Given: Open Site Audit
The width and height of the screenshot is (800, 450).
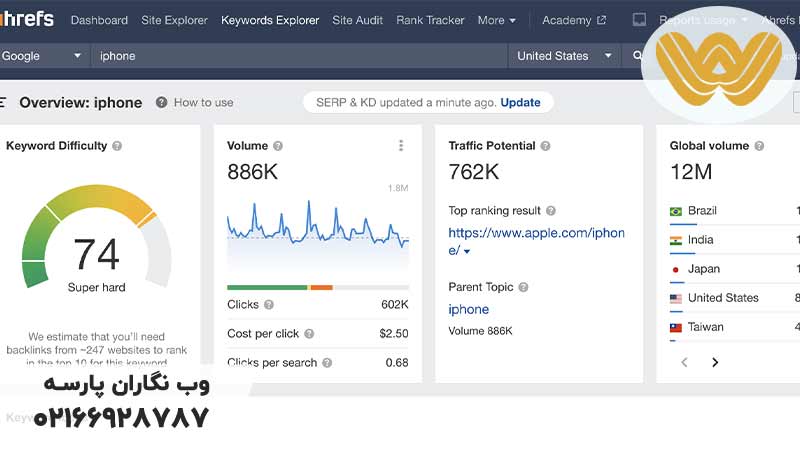Looking at the screenshot, I should (357, 20).
